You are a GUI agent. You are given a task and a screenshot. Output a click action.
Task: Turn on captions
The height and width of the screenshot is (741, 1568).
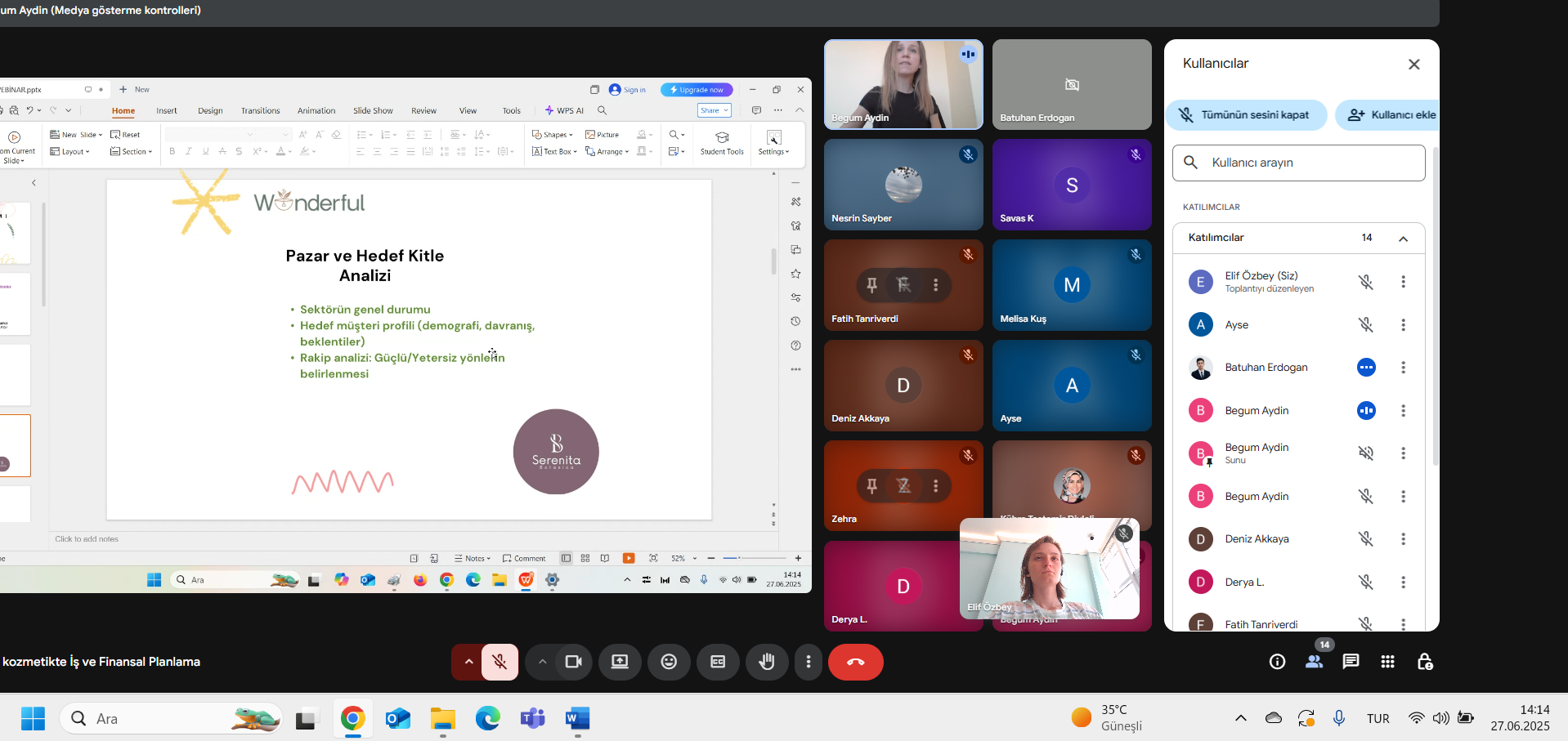(x=718, y=662)
